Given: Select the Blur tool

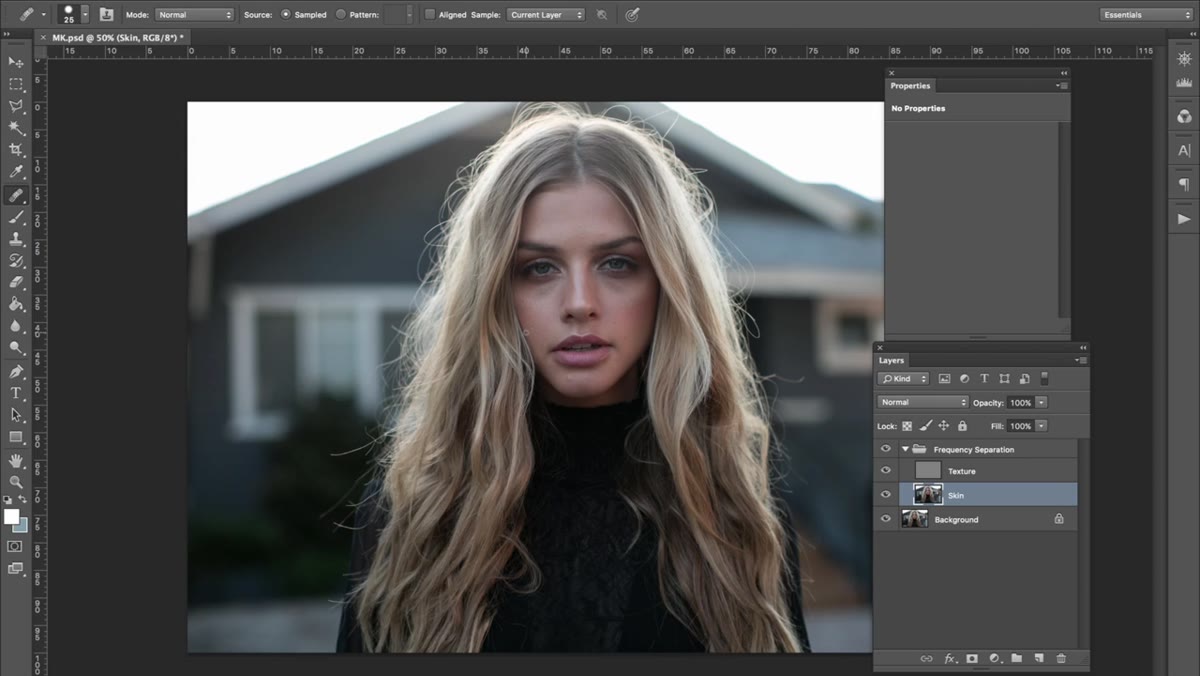Looking at the screenshot, I should [16, 326].
